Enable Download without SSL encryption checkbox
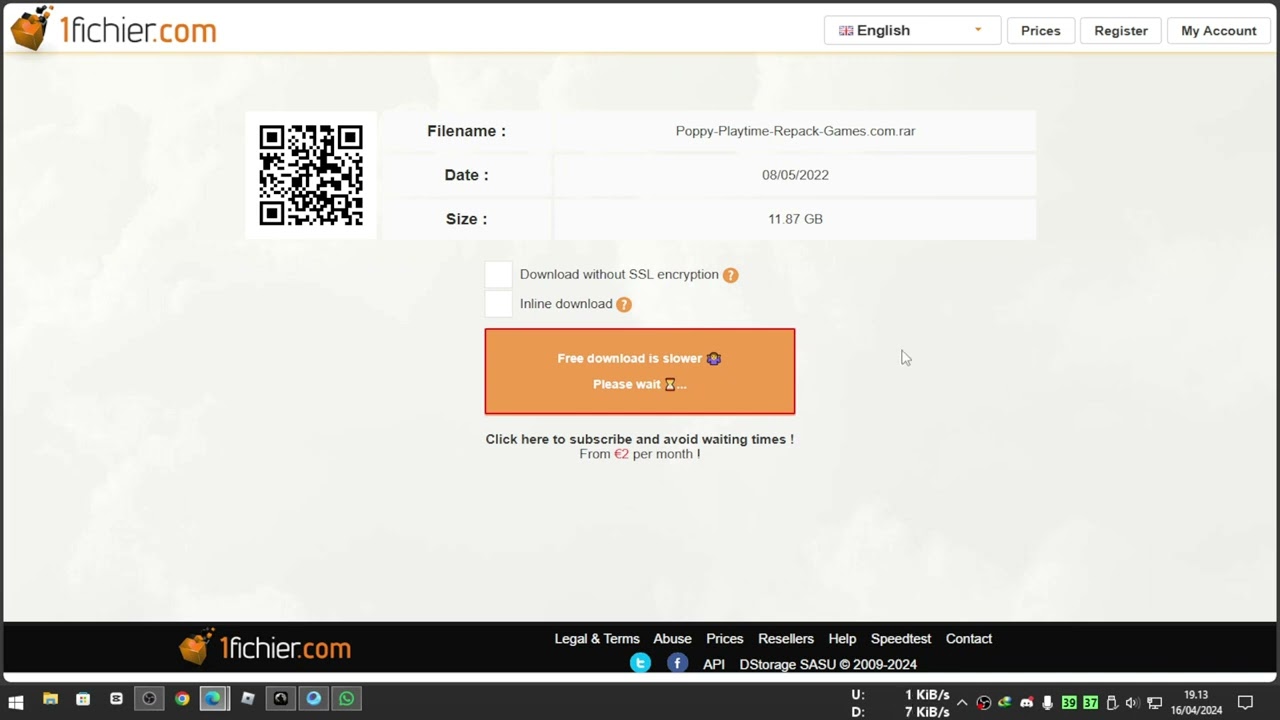 tap(498, 274)
